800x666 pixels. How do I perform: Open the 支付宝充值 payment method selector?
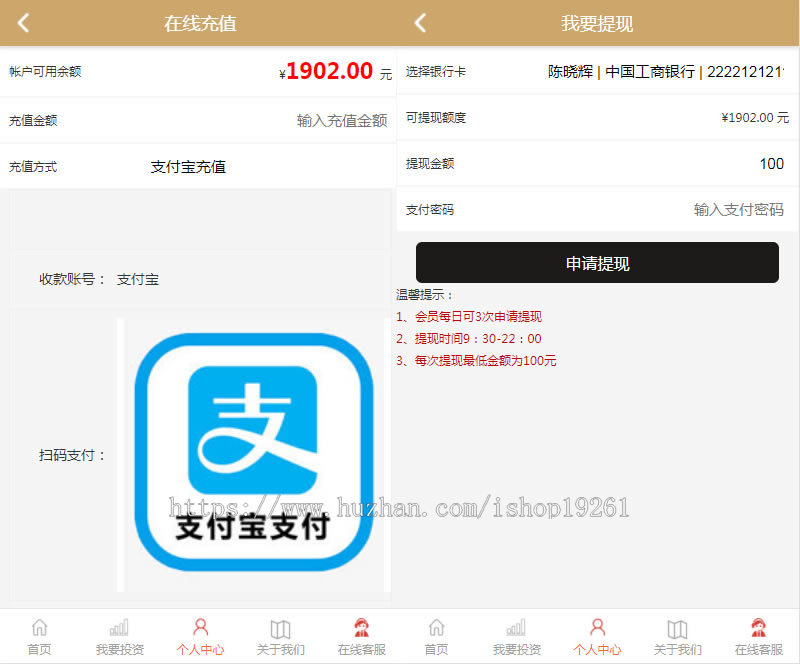[x=188, y=167]
